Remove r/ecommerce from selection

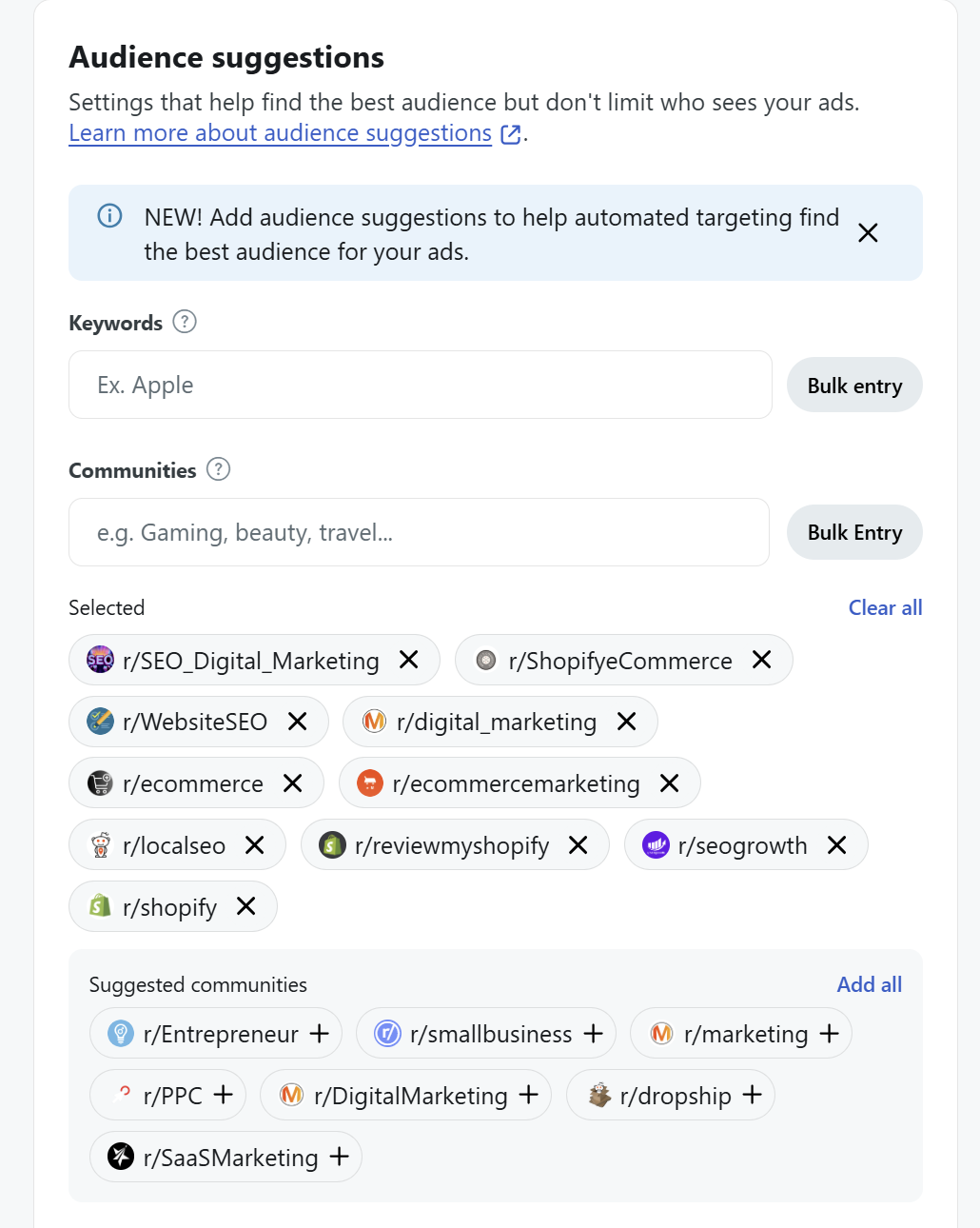pos(293,782)
